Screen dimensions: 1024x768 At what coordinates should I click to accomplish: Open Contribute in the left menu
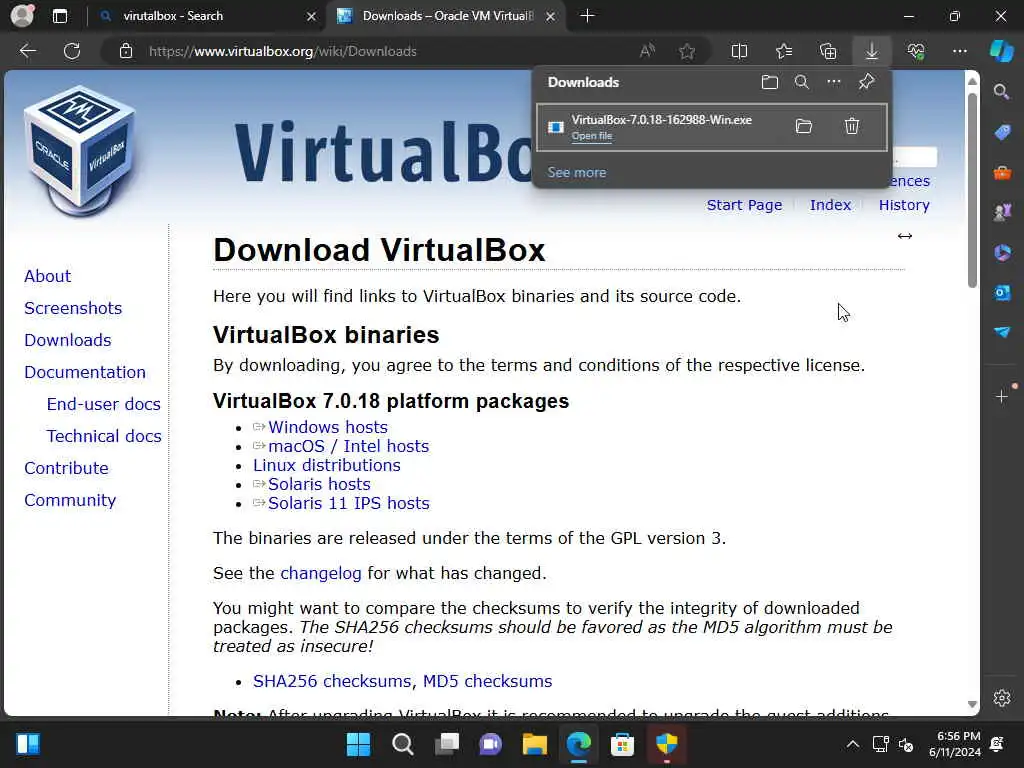pyautogui.click(x=67, y=468)
